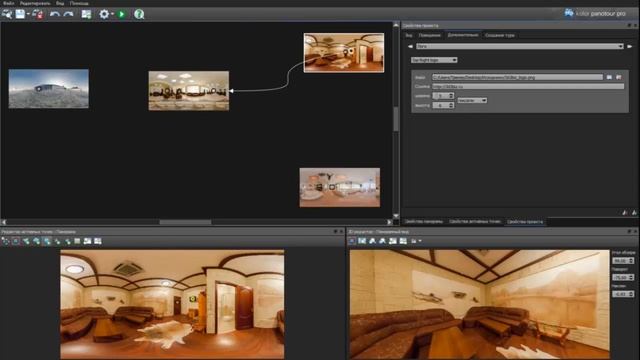Open the wide plugin selection dropdown

pos(520,47)
